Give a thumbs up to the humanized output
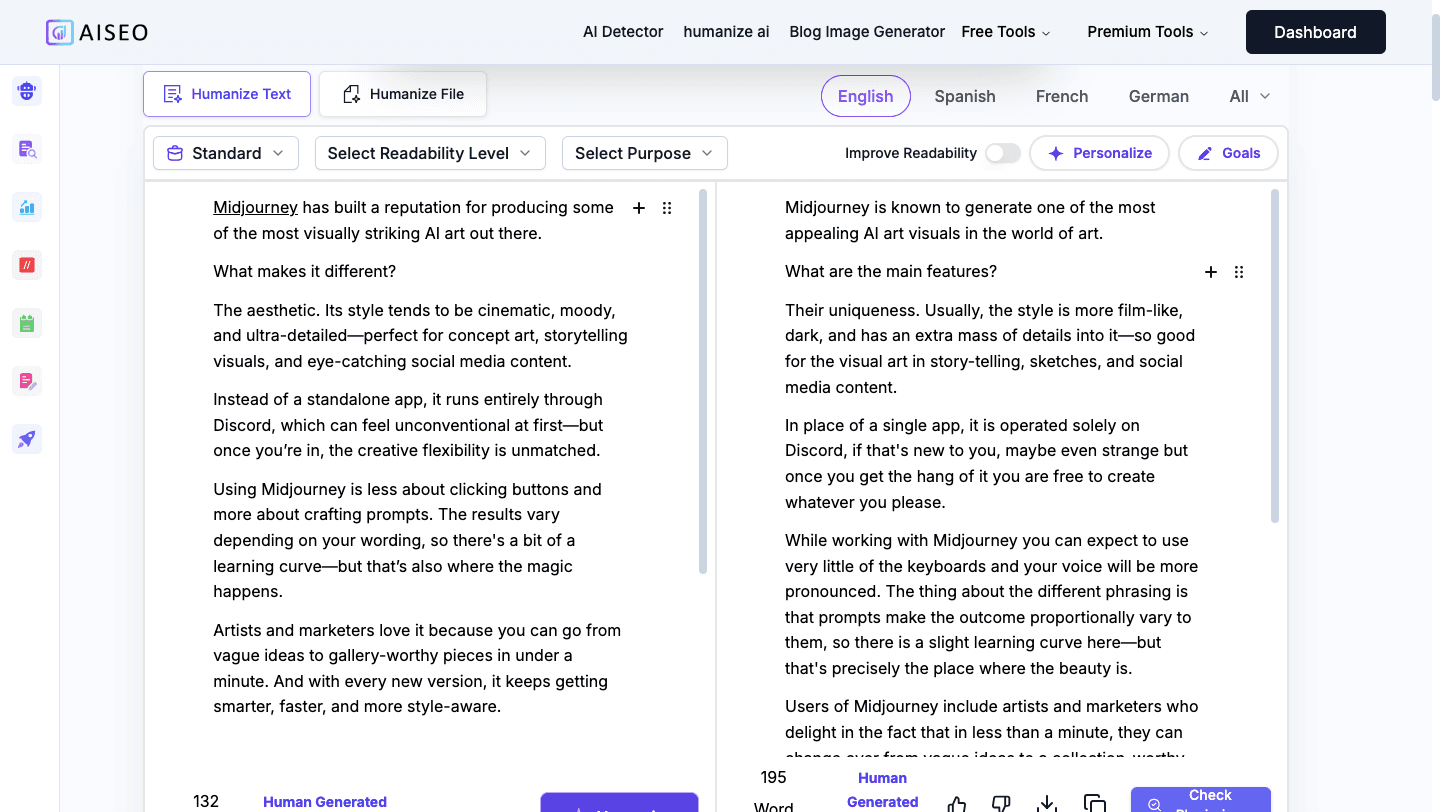The image size is (1440, 812). (x=956, y=804)
